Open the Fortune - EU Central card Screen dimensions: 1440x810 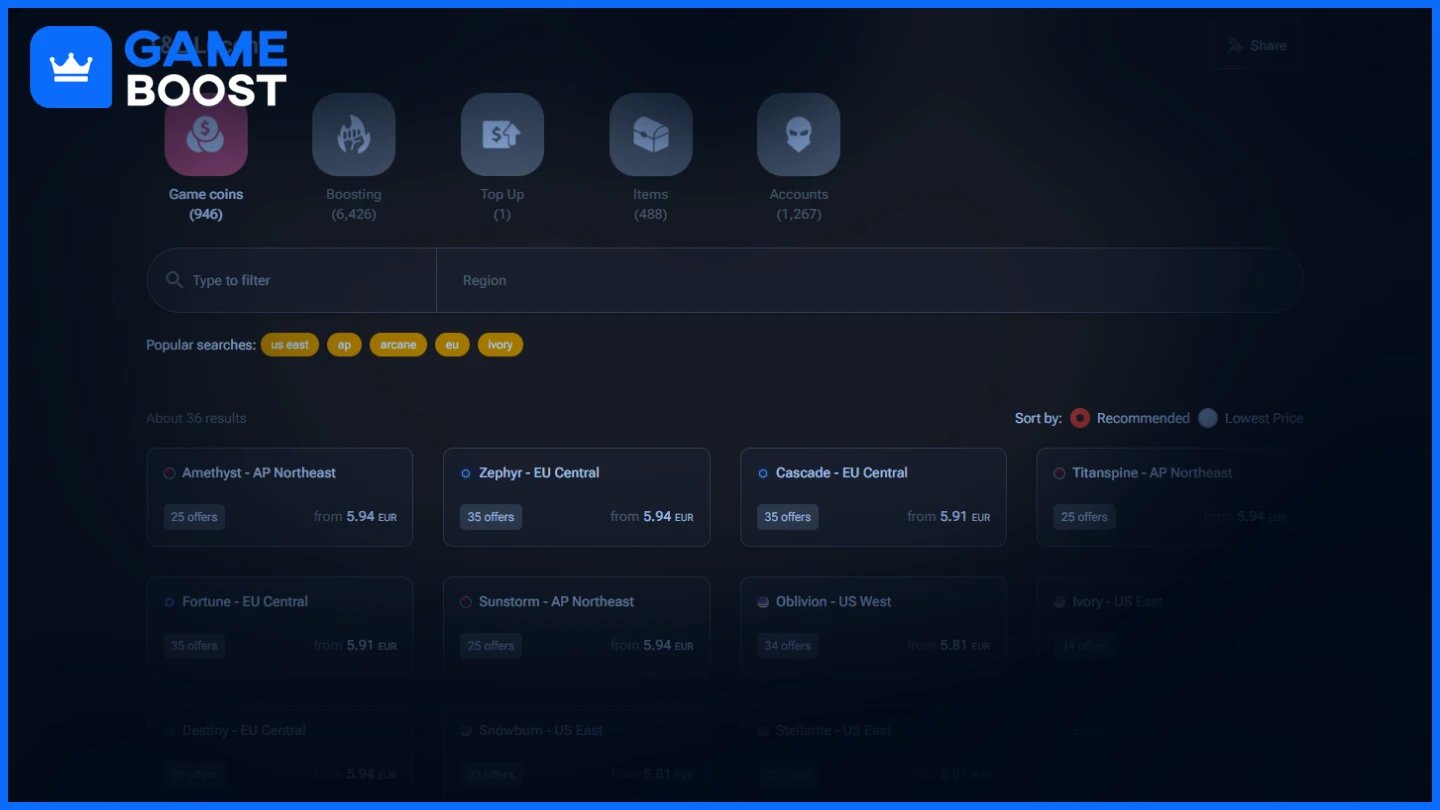[x=280, y=626]
